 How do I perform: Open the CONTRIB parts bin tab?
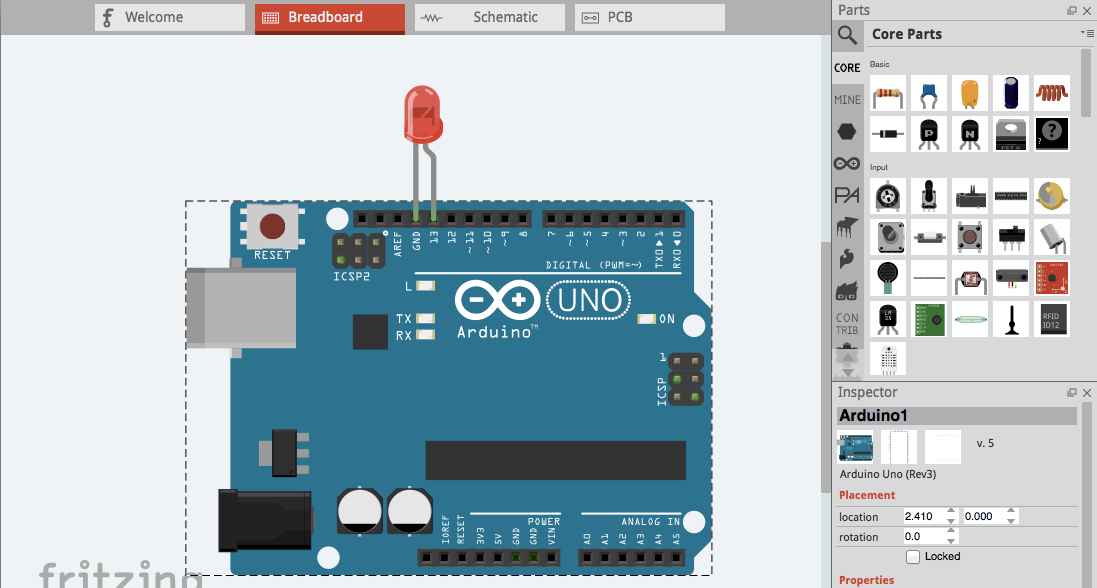[847, 323]
